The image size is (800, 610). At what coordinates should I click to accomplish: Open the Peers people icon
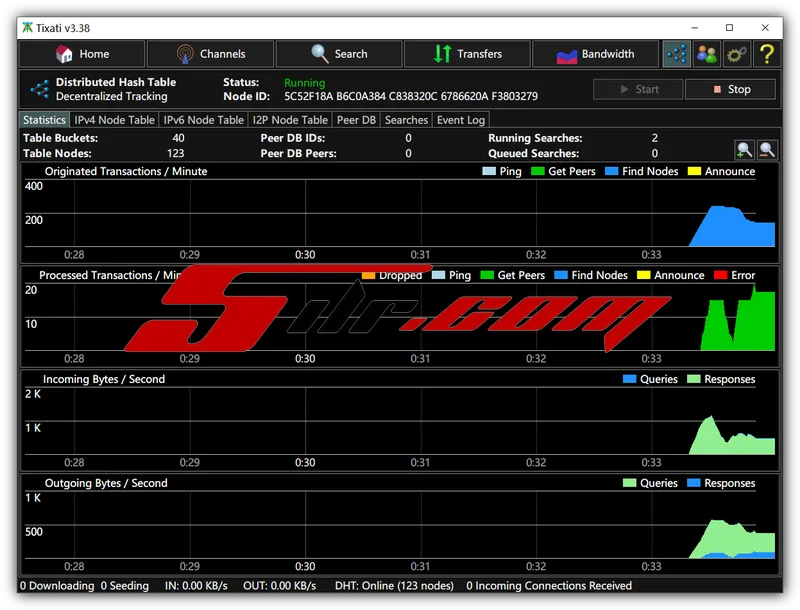[x=707, y=54]
